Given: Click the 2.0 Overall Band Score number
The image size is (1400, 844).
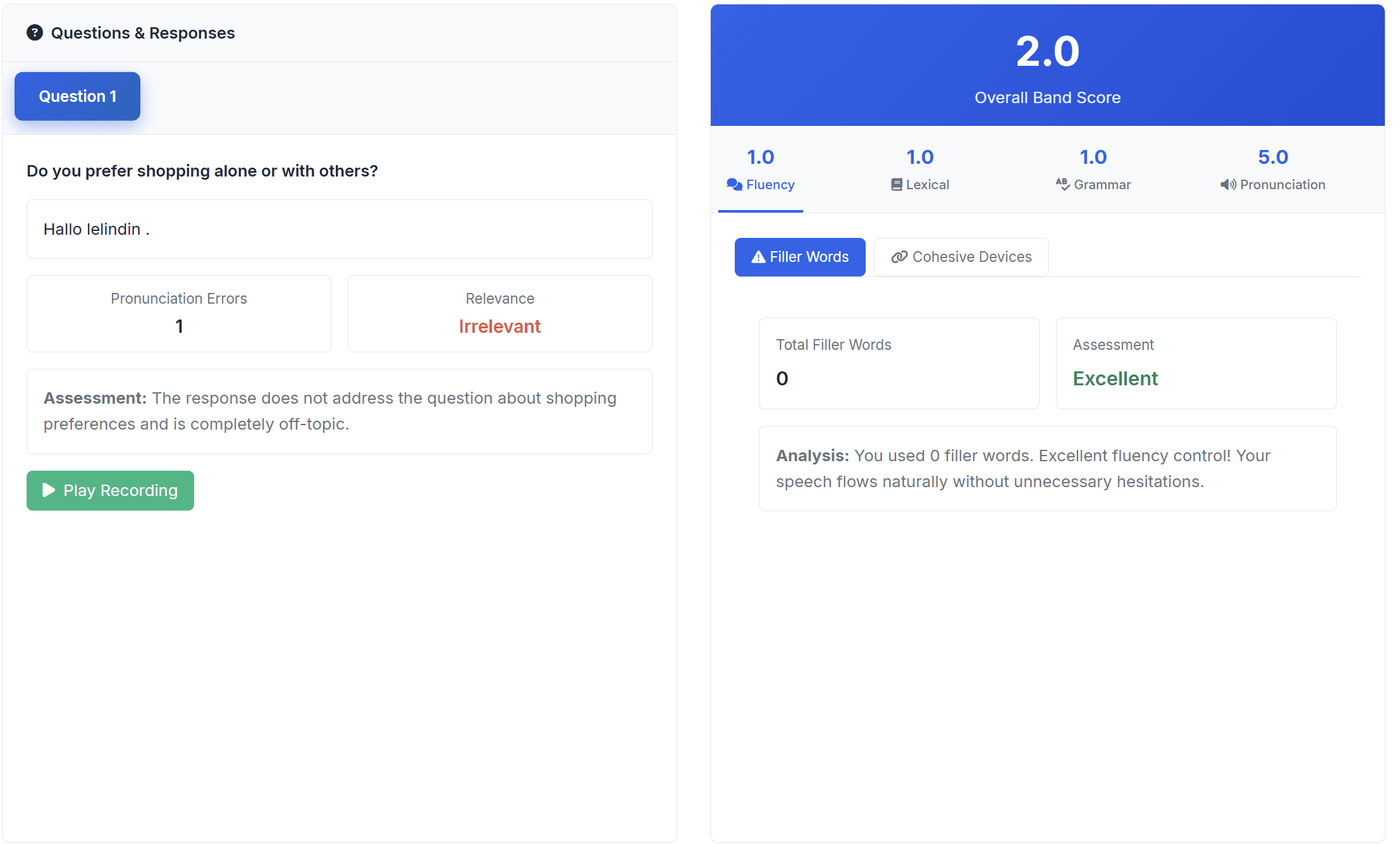Looking at the screenshot, I should click(1048, 51).
